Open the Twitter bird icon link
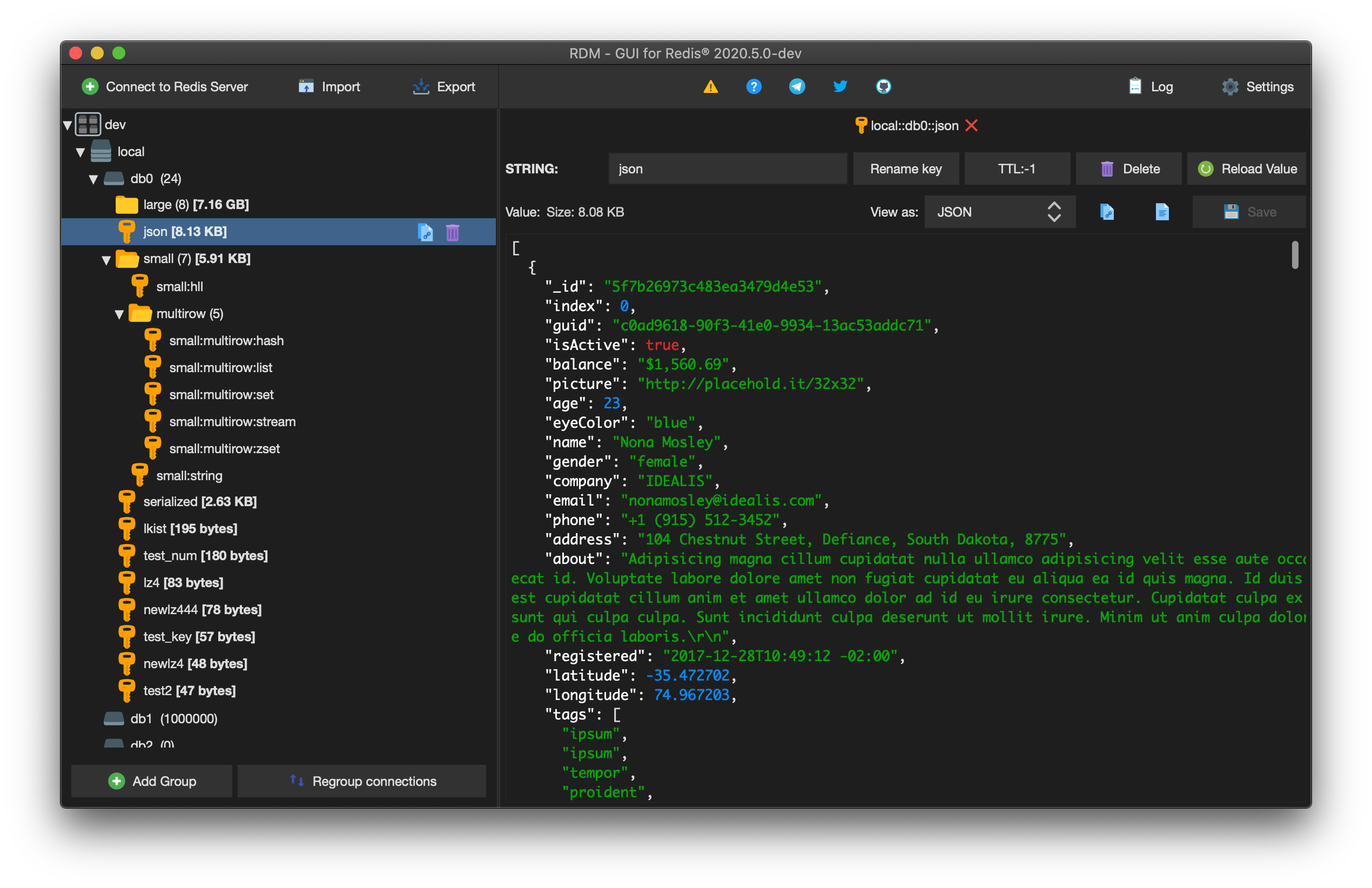The height and width of the screenshot is (888, 1372). pos(840,86)
